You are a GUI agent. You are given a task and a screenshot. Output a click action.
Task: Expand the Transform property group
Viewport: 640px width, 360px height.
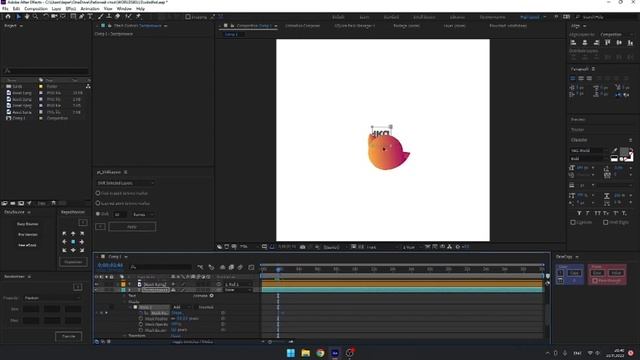tap(125, 336)
